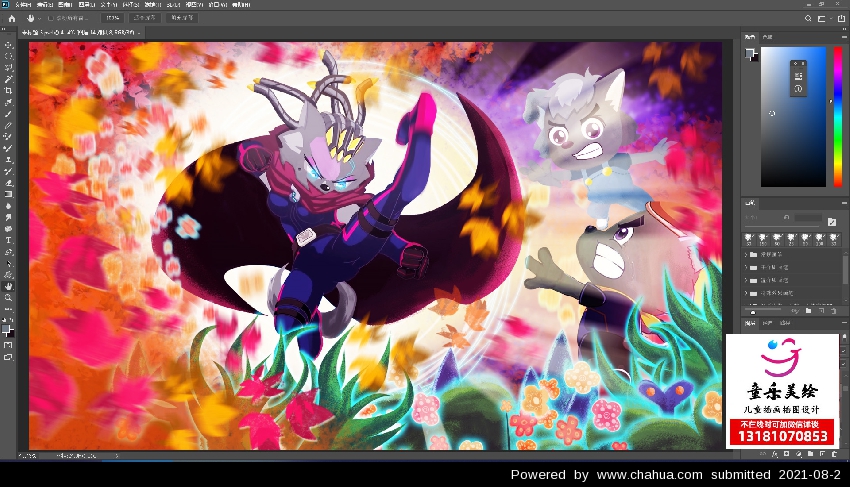Delete brush trash icon in Brushes panel
The image size is (850, 487).
pos(834,311)
